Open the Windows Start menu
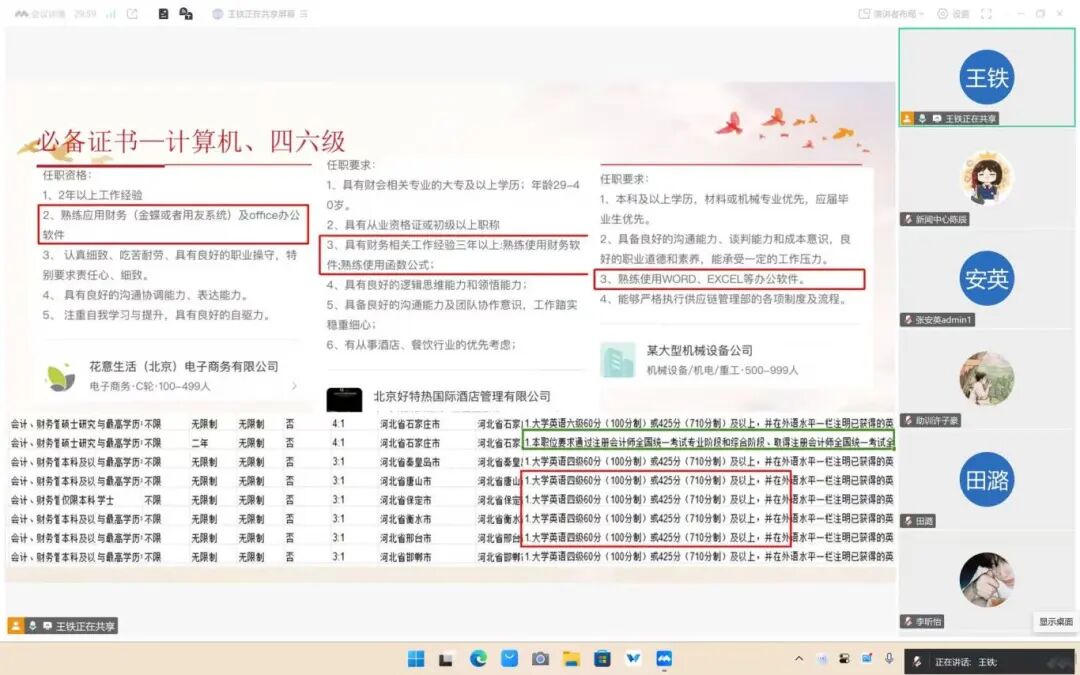 pos(416,659)
